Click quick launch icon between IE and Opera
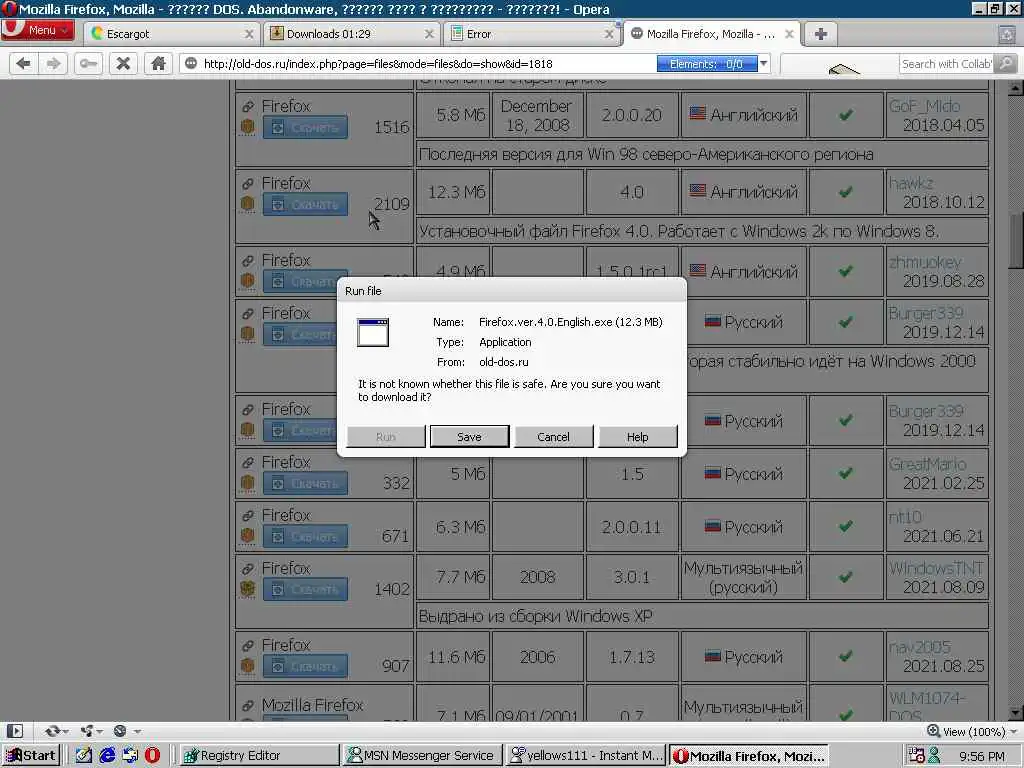Viewport: 1024px width, 768px height. pos(130,756)
